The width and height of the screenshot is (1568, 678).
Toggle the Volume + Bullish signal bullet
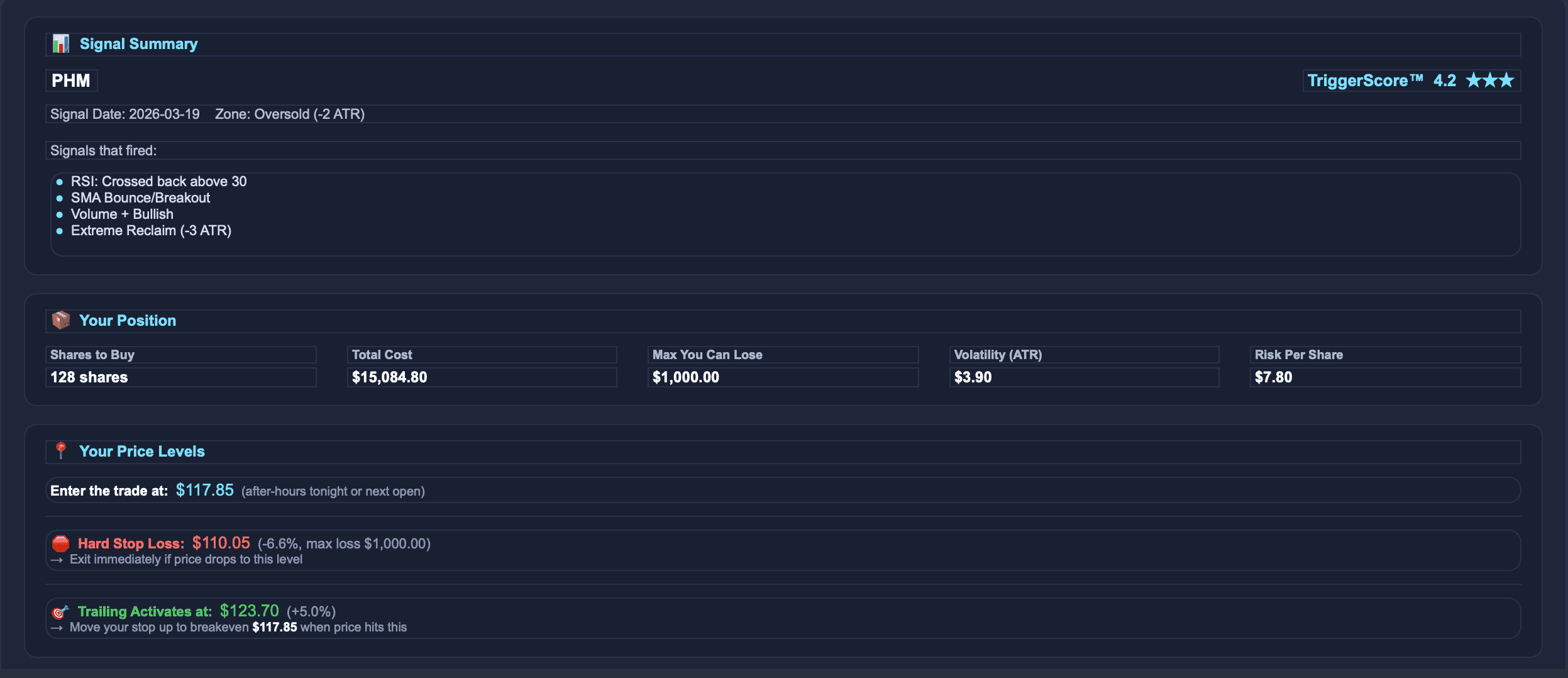(x=60, y=214)
